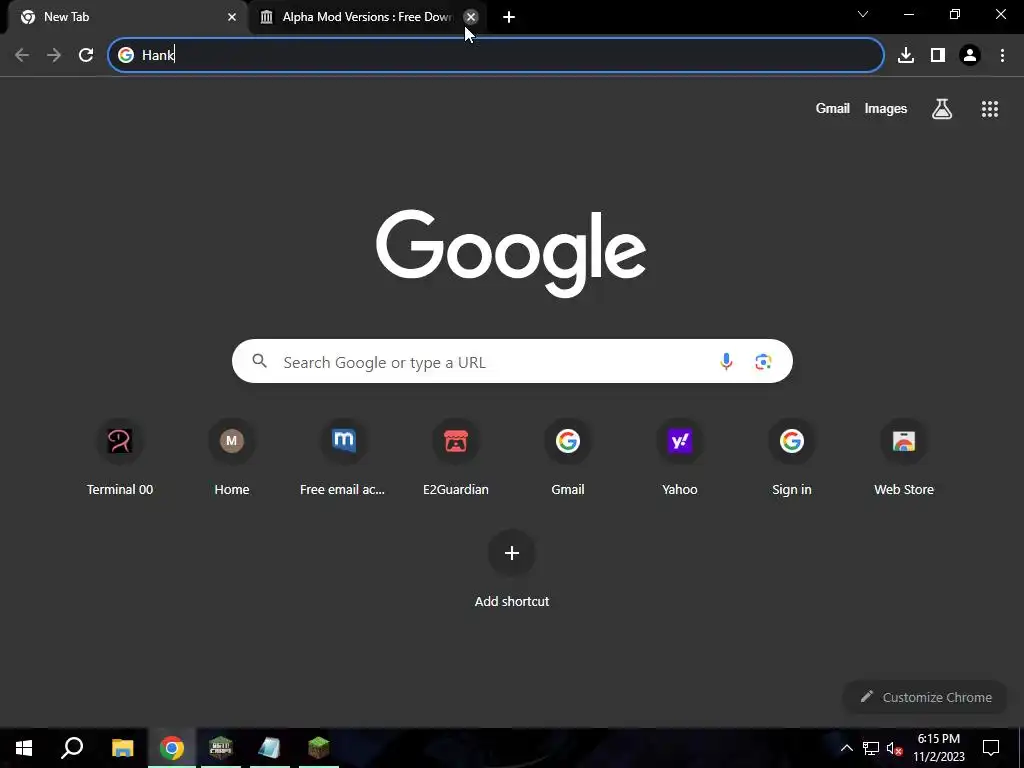This screenshot has height=768, width=1024.
Task: Open the Windows Start menu
Action: tap(24, 748)
